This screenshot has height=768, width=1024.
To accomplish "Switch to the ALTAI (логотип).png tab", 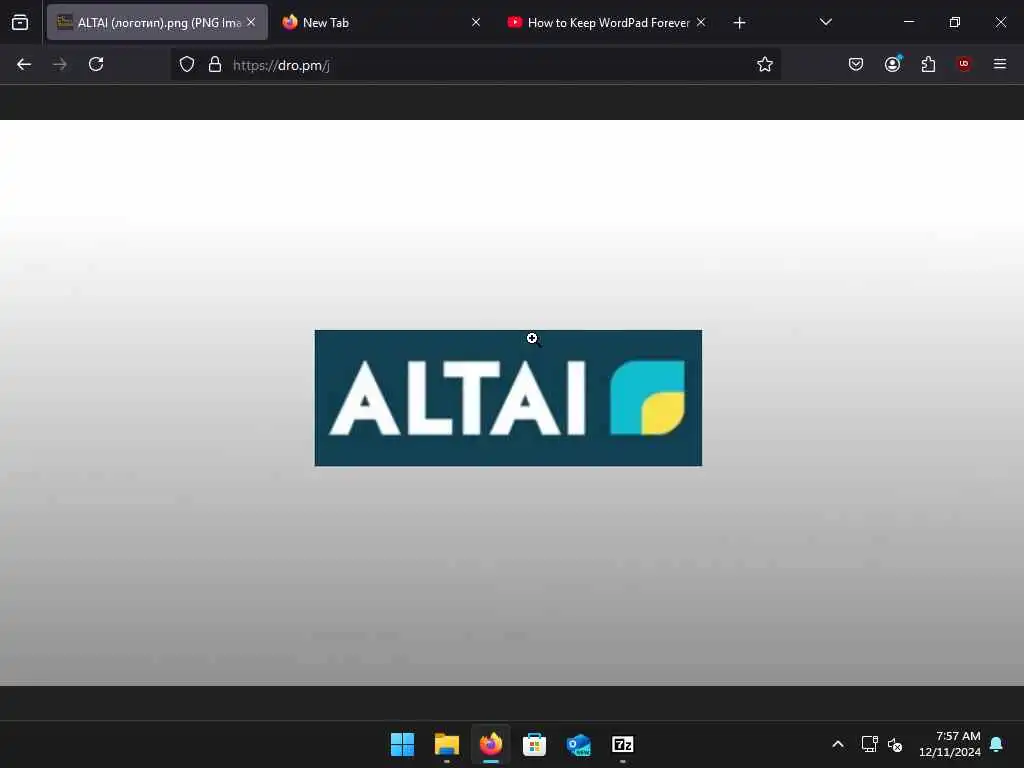I will [x=157, y=23].
